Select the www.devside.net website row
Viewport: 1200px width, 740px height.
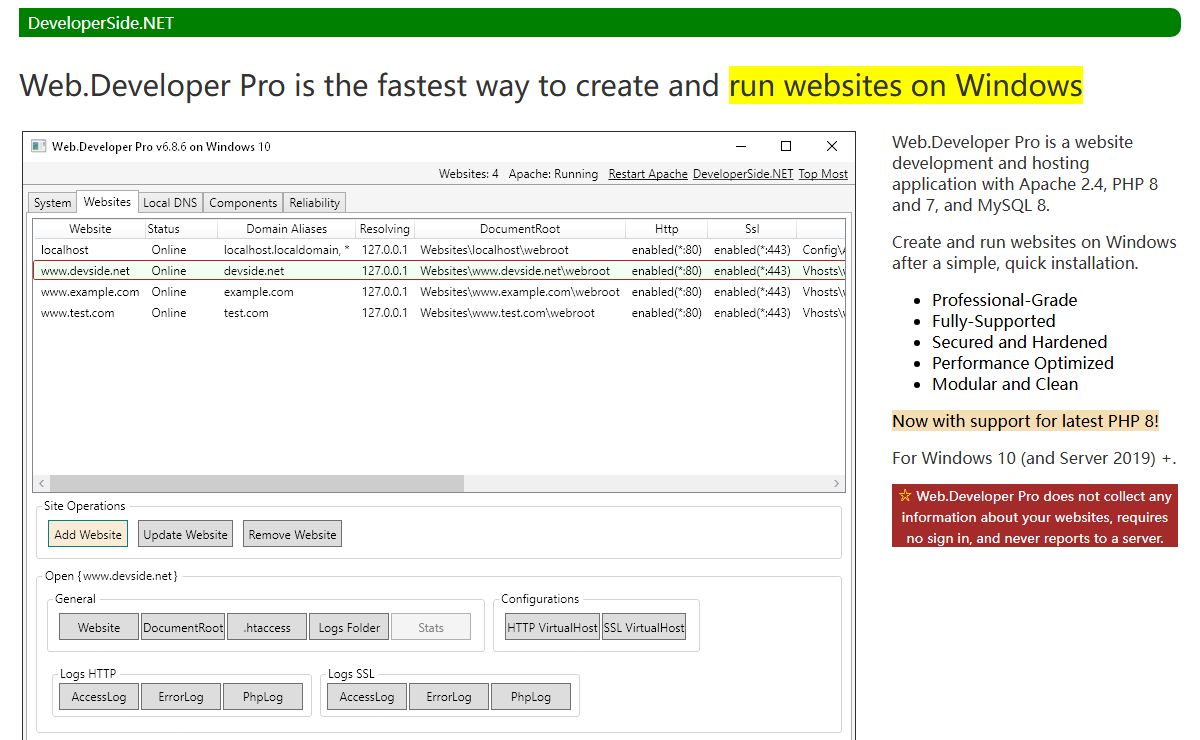[x=440, y=271]
